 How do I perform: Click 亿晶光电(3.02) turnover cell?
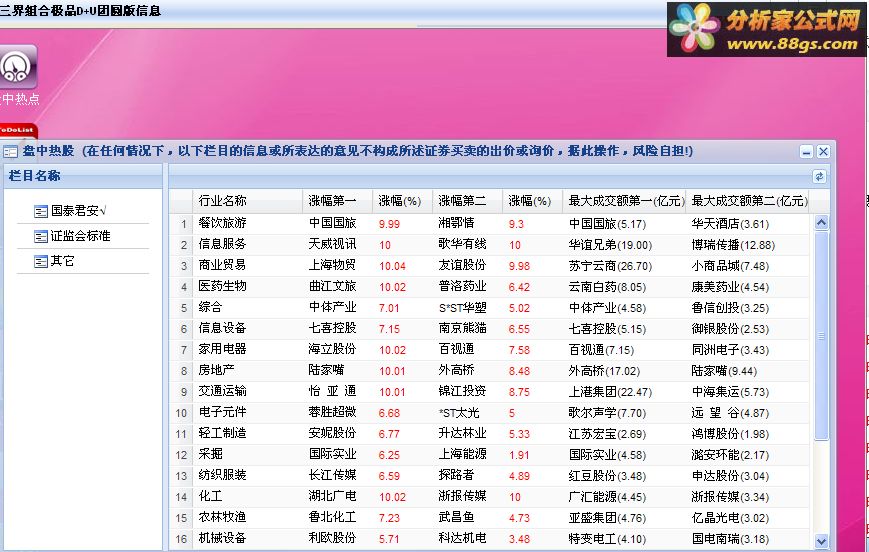point(730,518)
